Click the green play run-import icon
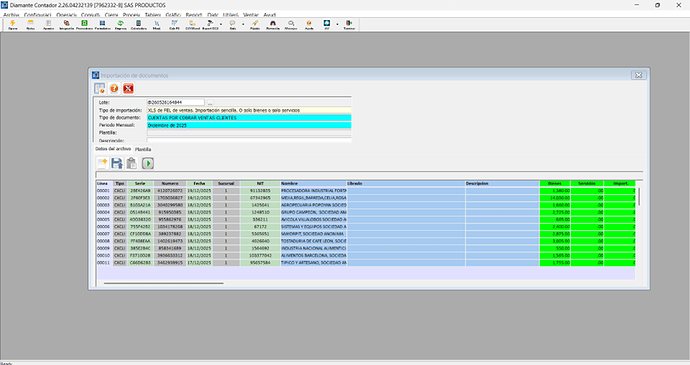The image size is (690, 365). (148, 163)
